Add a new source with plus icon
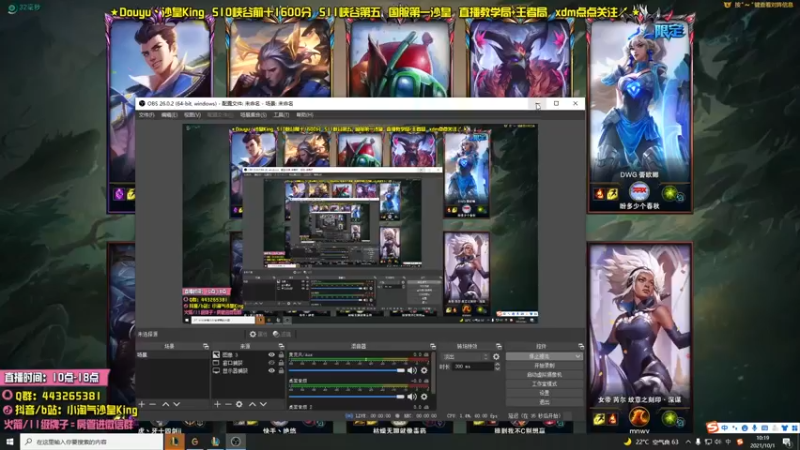The height and width of the screenshot is (450, 800). tap(217, 404)
